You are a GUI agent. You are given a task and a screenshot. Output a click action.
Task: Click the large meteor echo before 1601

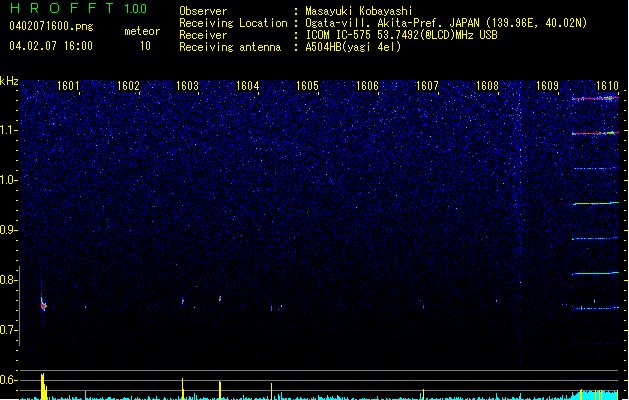[43, 303]
